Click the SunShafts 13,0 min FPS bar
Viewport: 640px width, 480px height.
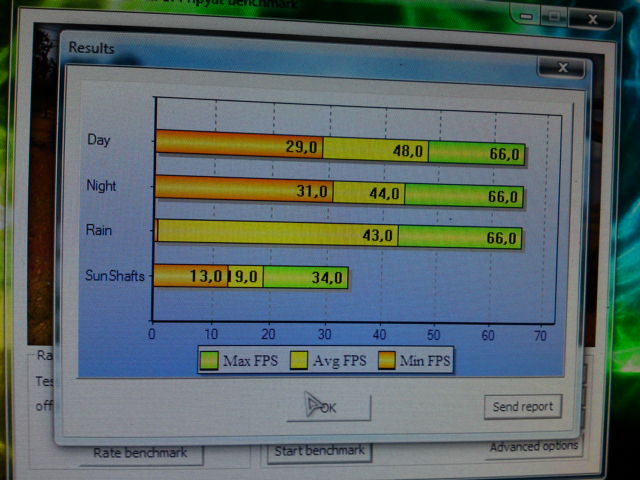pyautogui.click(x=191, y=276)
